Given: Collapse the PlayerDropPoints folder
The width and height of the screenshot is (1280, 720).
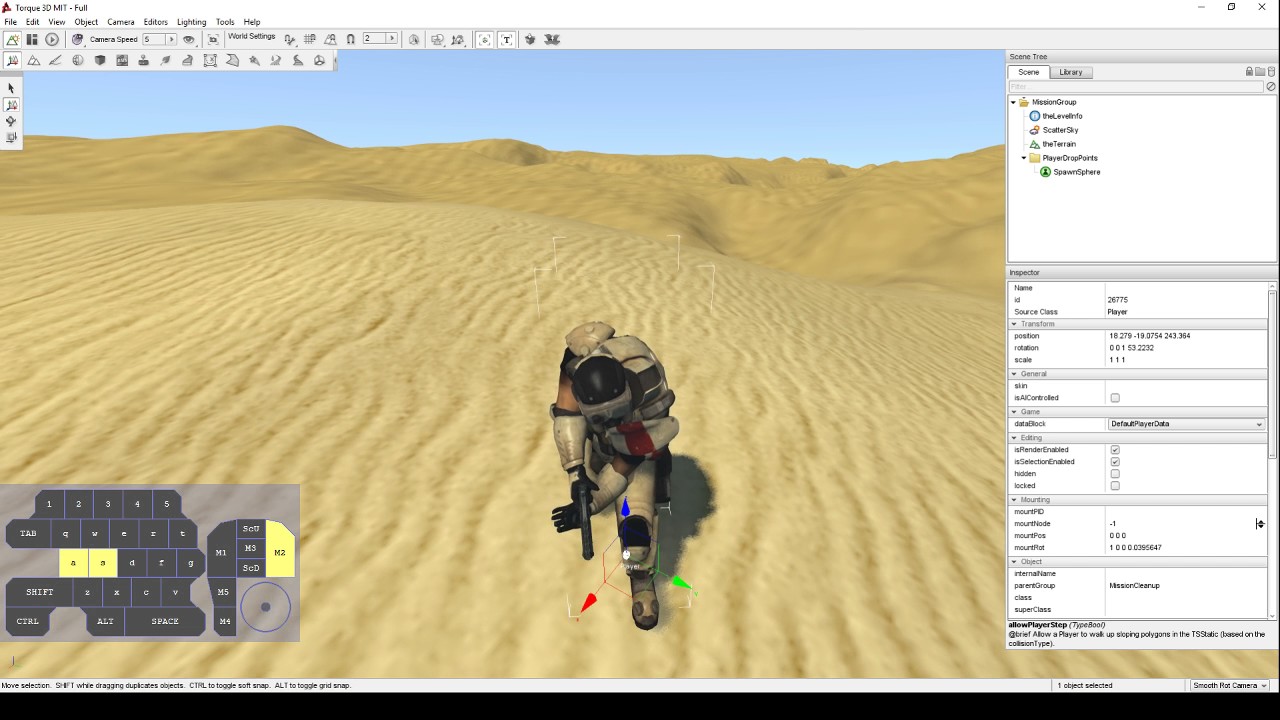Looking at the screenshot, I should pos(1024,158).
